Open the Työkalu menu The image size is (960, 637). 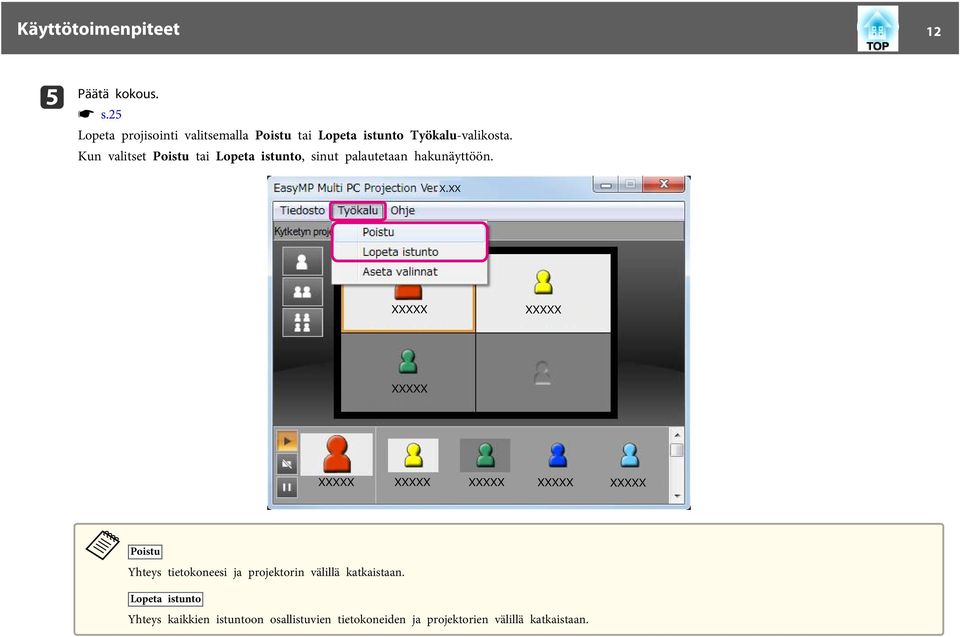pos(358,211)
